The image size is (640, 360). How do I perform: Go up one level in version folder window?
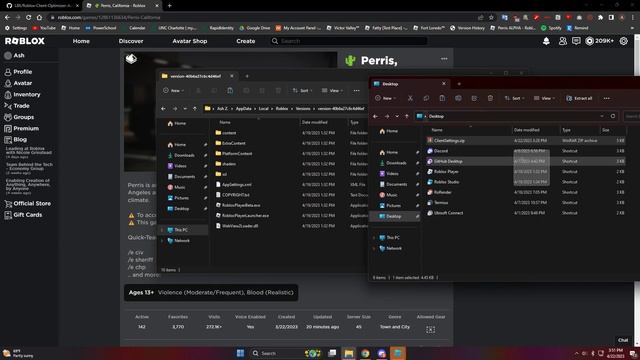coord(195,109)
